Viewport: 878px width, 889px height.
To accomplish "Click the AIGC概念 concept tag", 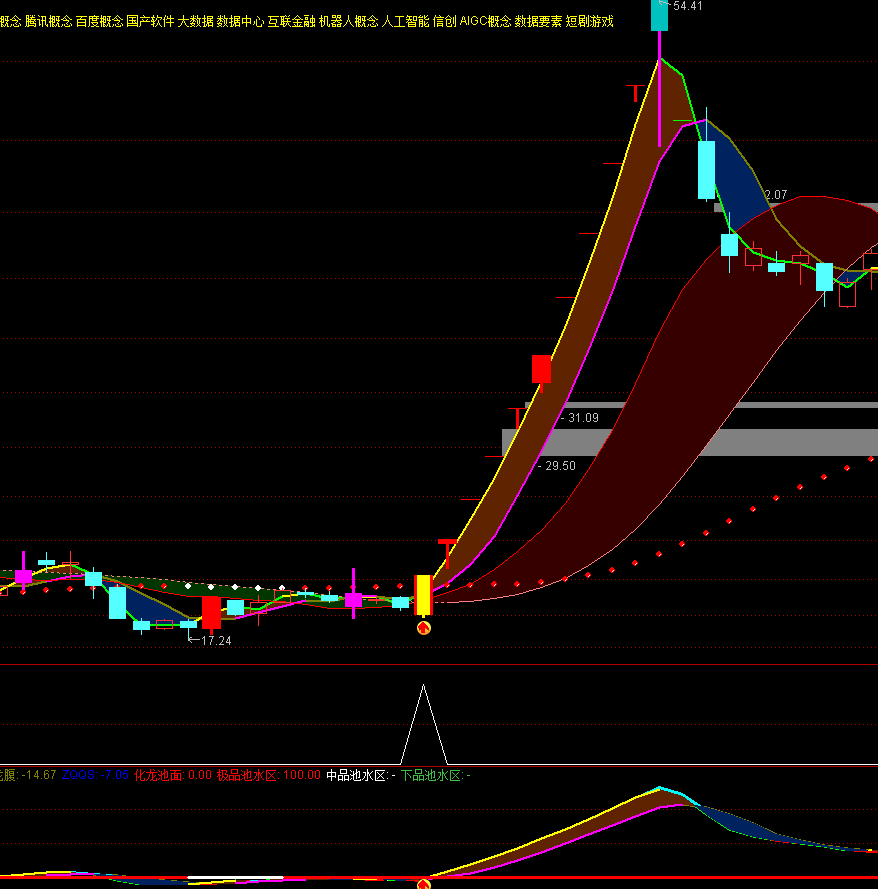I will click(485, 21).
